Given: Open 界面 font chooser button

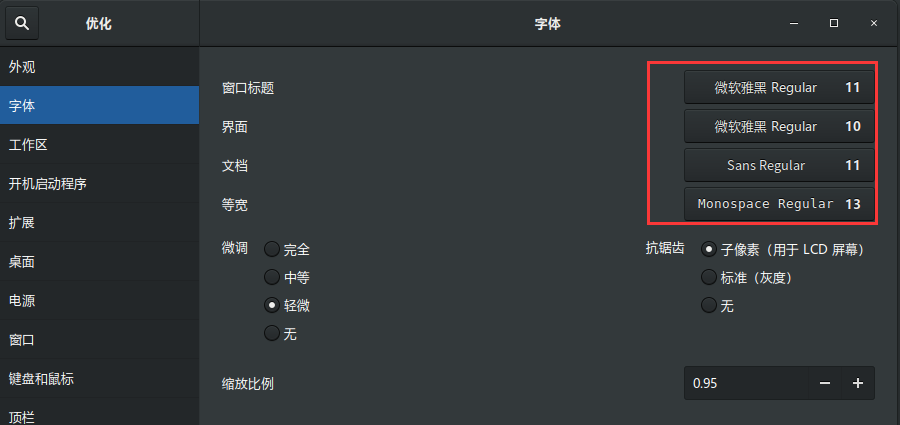Looking at the screenshot, I should point(779,126).
